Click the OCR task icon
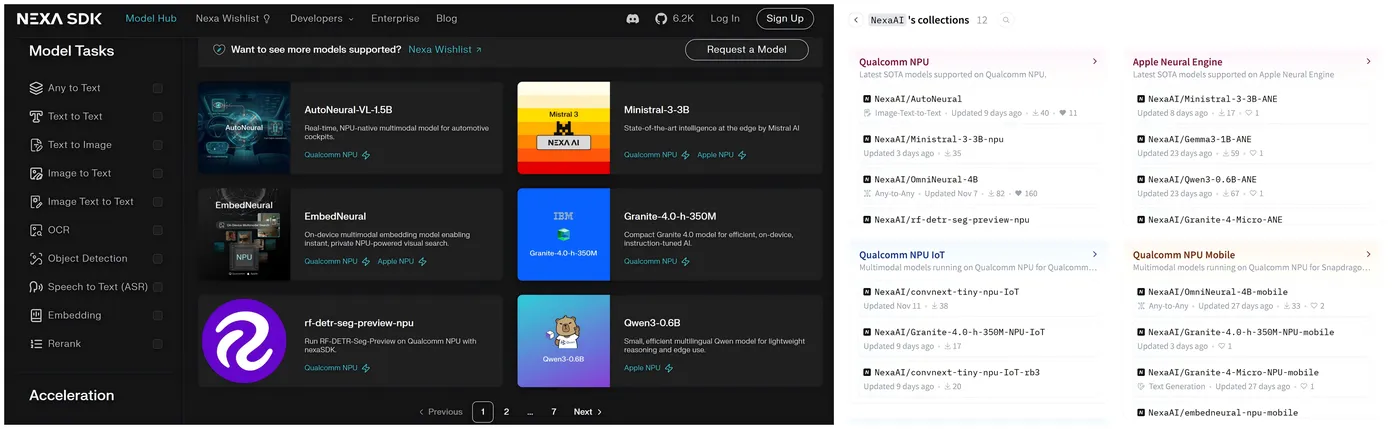The image size is (1400, 429). [x=36, y=230]
